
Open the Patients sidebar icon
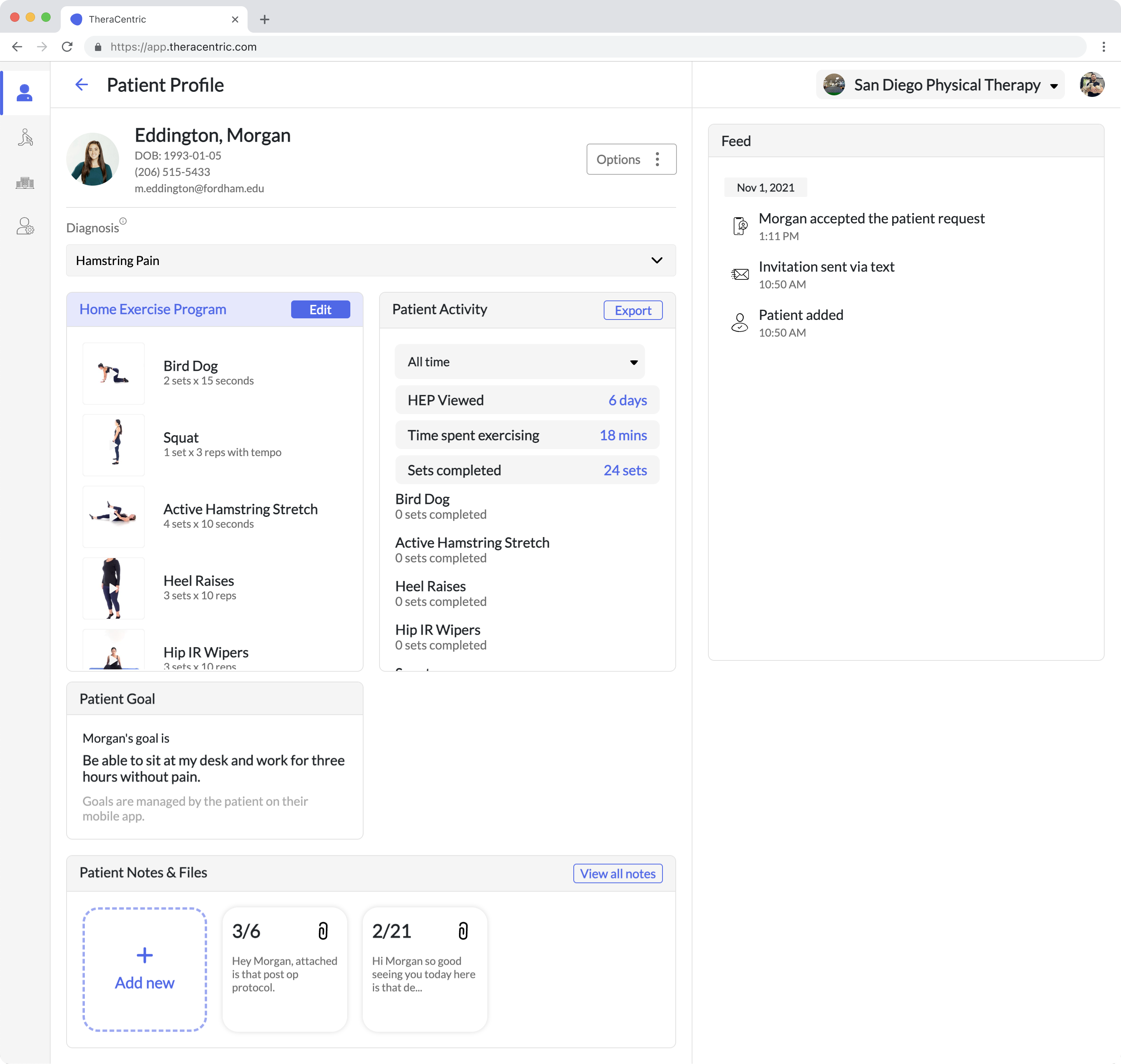[x=25, y=93]
